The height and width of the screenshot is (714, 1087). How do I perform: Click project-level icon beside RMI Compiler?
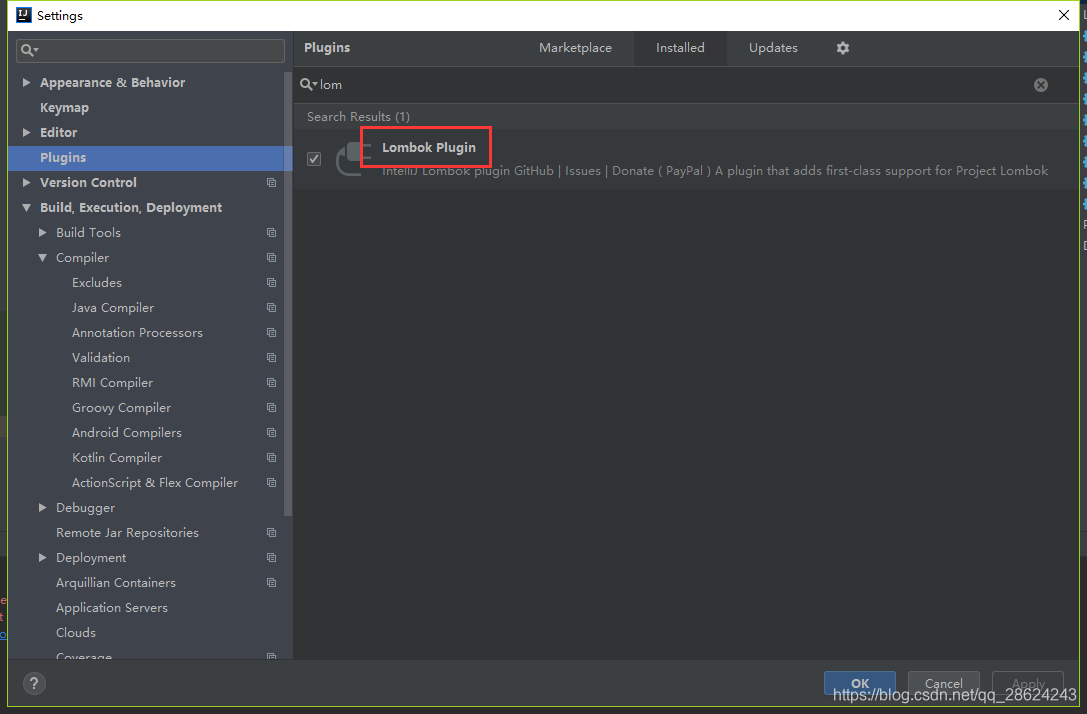coord(271,382)
